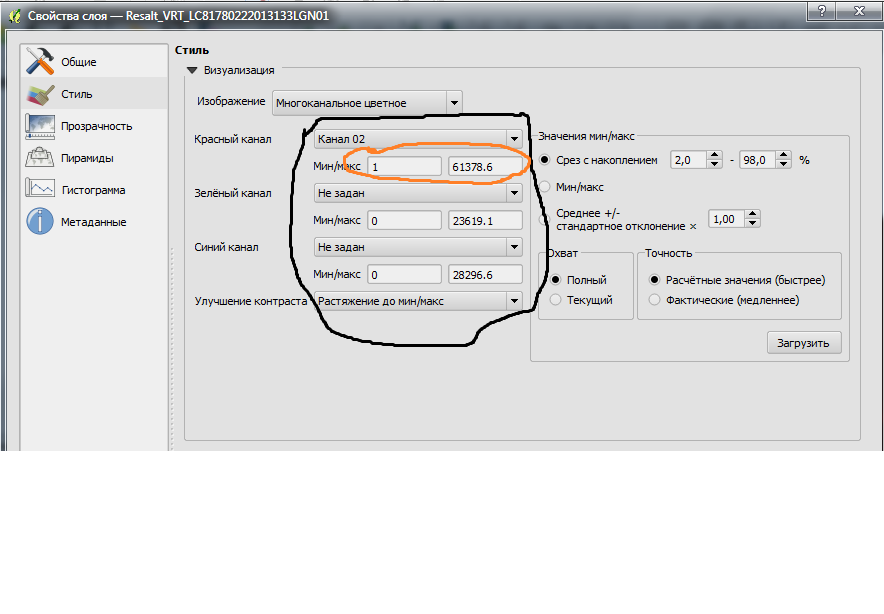
Task: Select the Полный extent radio button
Action: click(555, 280)
